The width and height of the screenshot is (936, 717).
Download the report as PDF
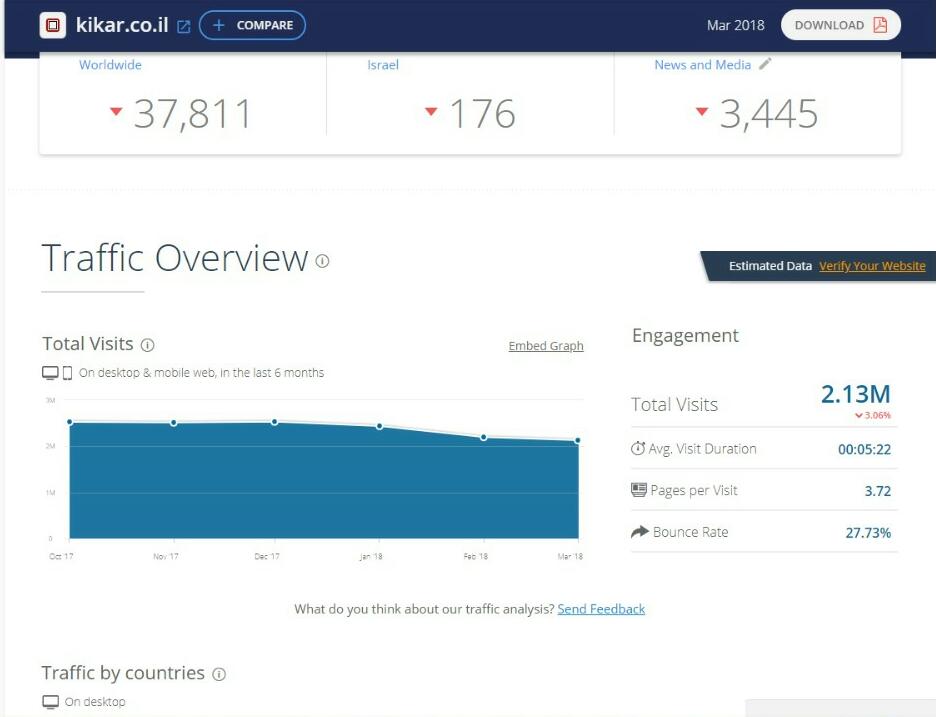(x=840, y=25)
